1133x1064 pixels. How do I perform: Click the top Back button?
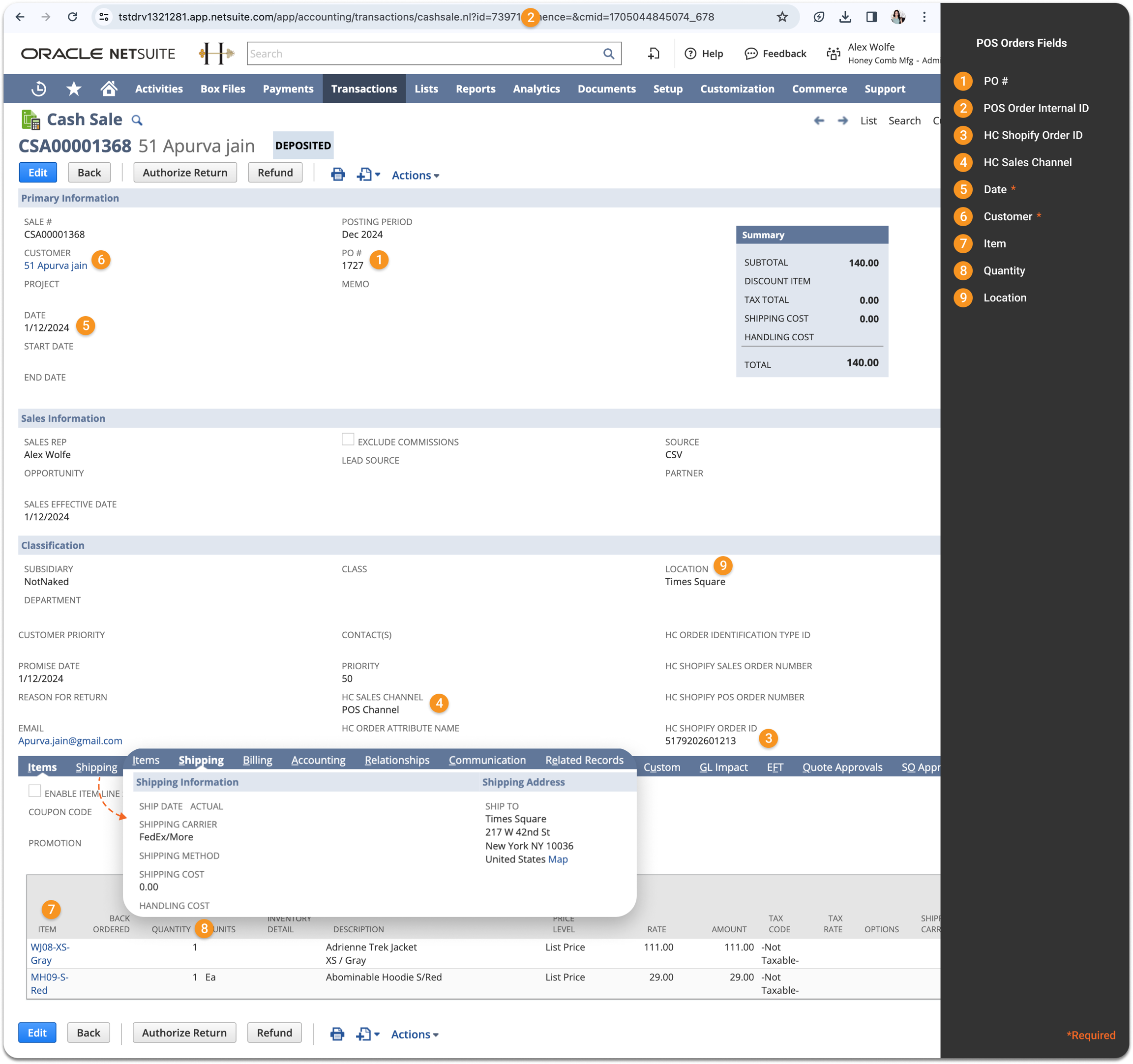click(x=89, y=173)
